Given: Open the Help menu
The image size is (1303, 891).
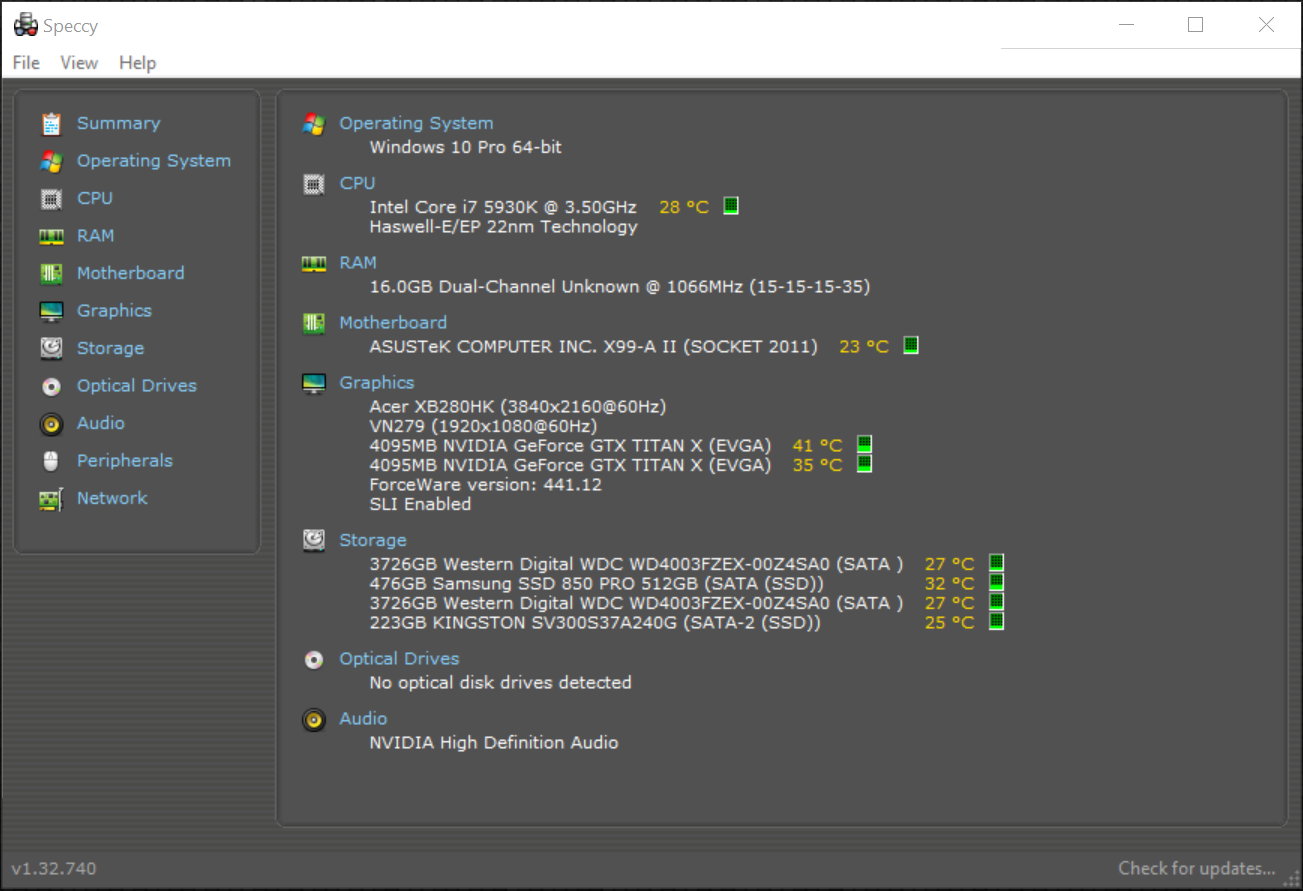Looking at the screenshot, I should pyautogui.click(x=138, y=63).
